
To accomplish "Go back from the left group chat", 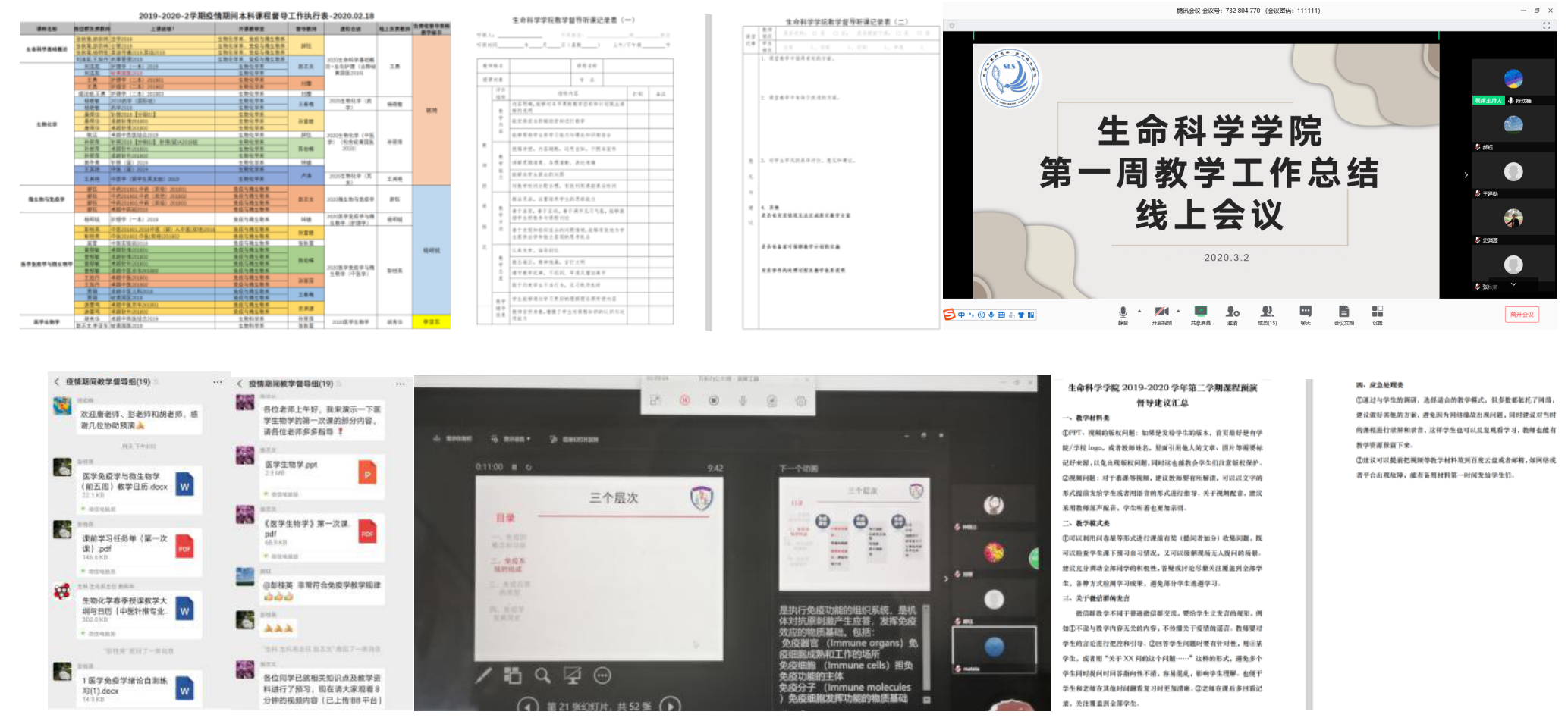I will (56, 381).
